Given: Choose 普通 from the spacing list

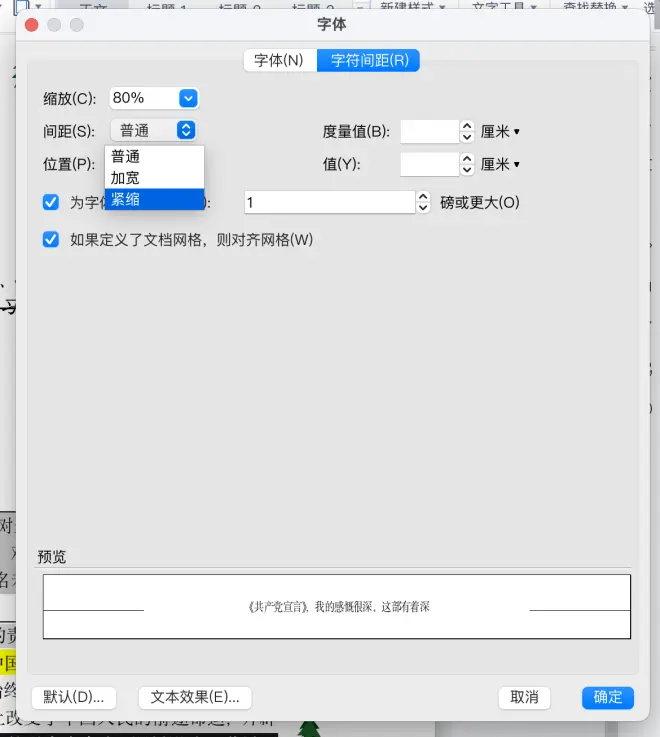Looking at the screenshot, I should (154, 157).
